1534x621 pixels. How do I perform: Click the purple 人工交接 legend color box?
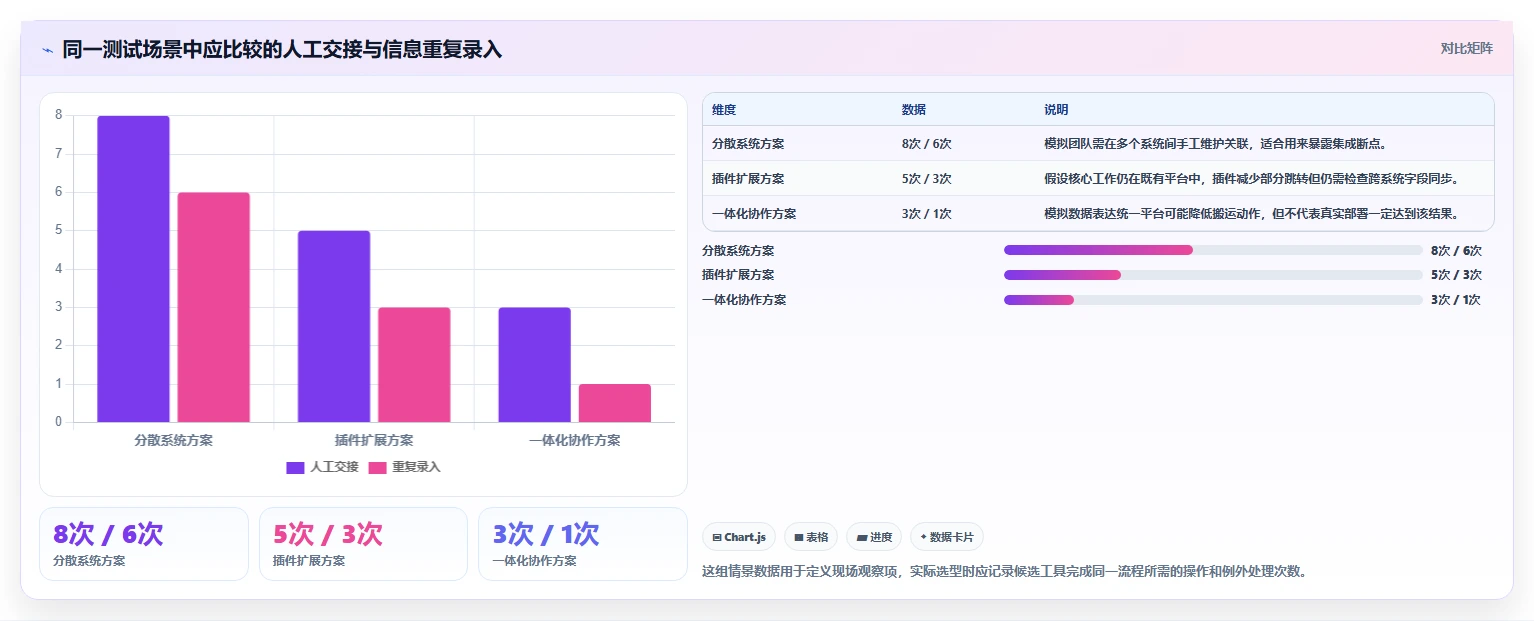pos(295,468)
